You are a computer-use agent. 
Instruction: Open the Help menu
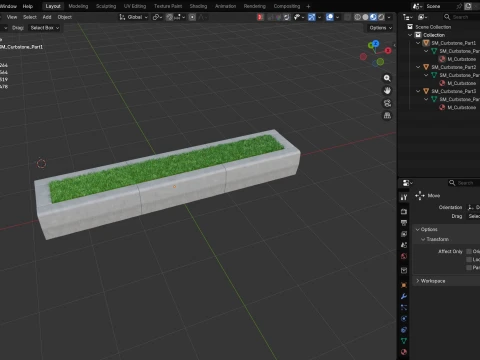coord(28,6)
